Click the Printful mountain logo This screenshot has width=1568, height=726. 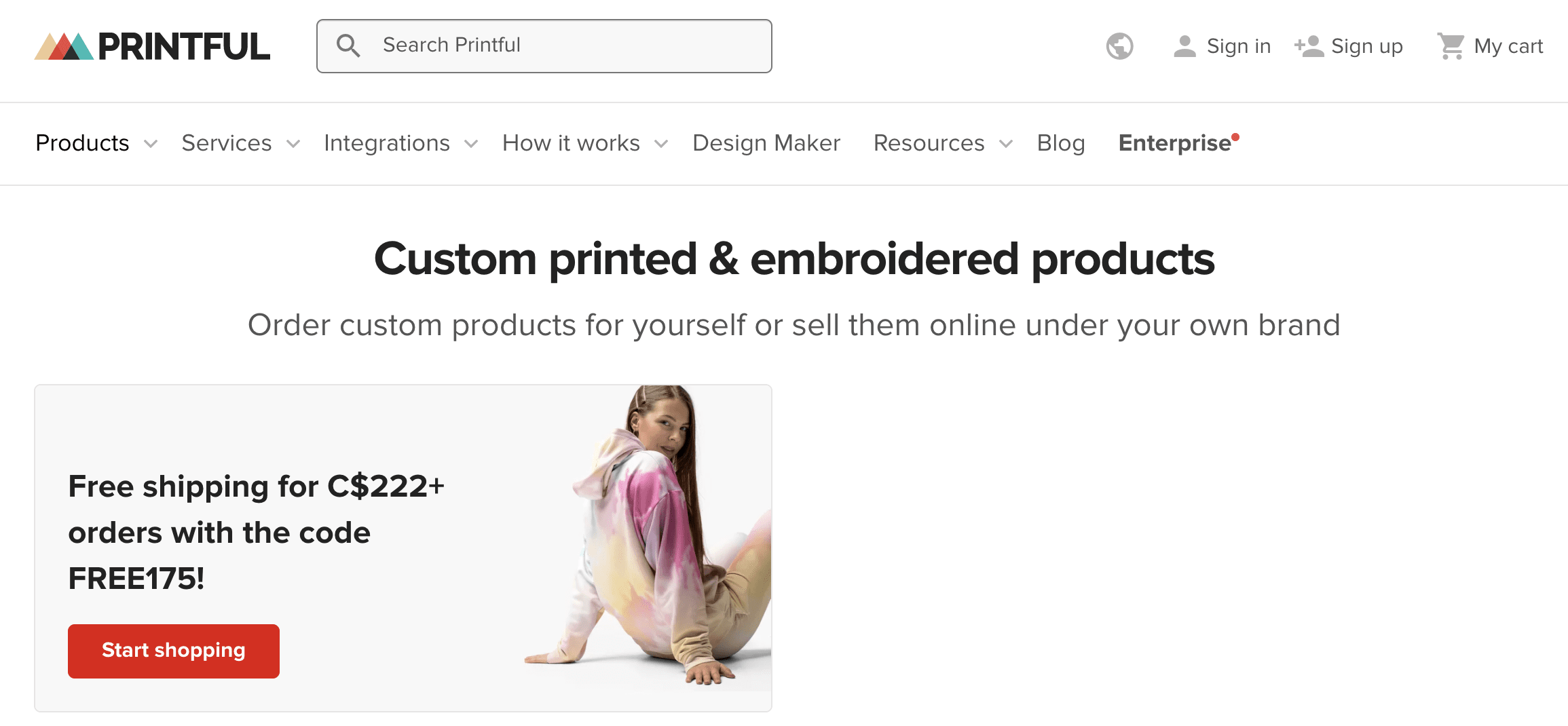pyautogui.click(x=64, y=46)
